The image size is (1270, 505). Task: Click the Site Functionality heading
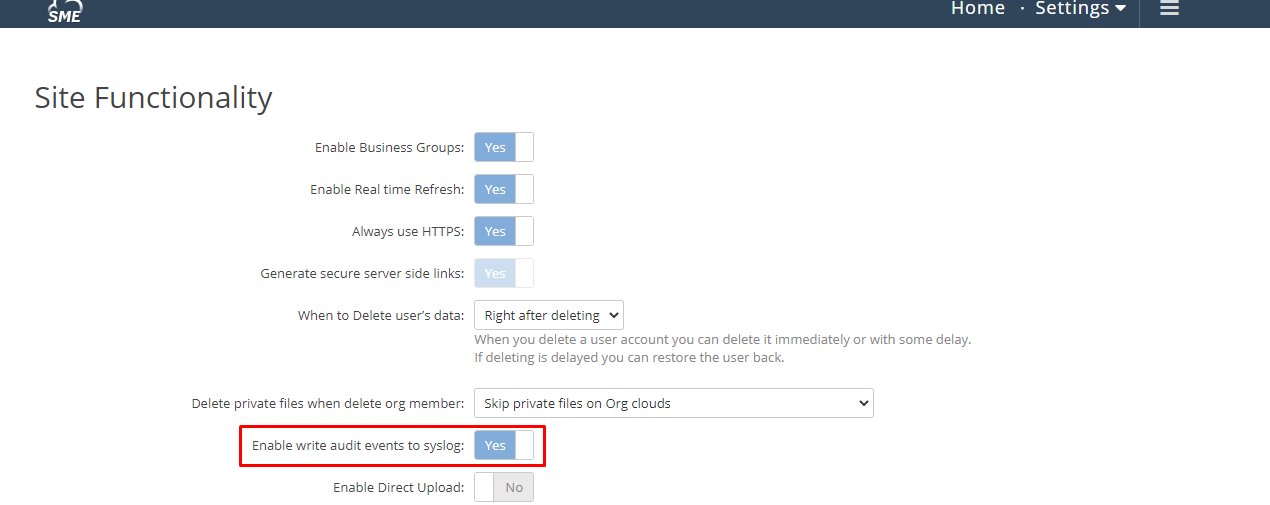[x=153, y=97]
